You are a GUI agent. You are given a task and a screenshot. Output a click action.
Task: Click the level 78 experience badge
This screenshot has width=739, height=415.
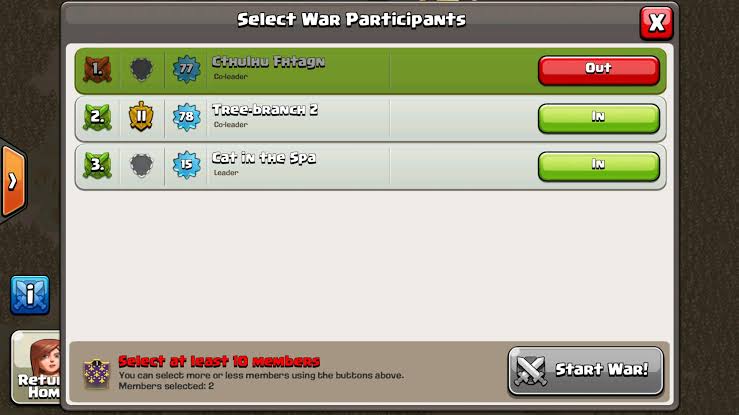[186, 117]
